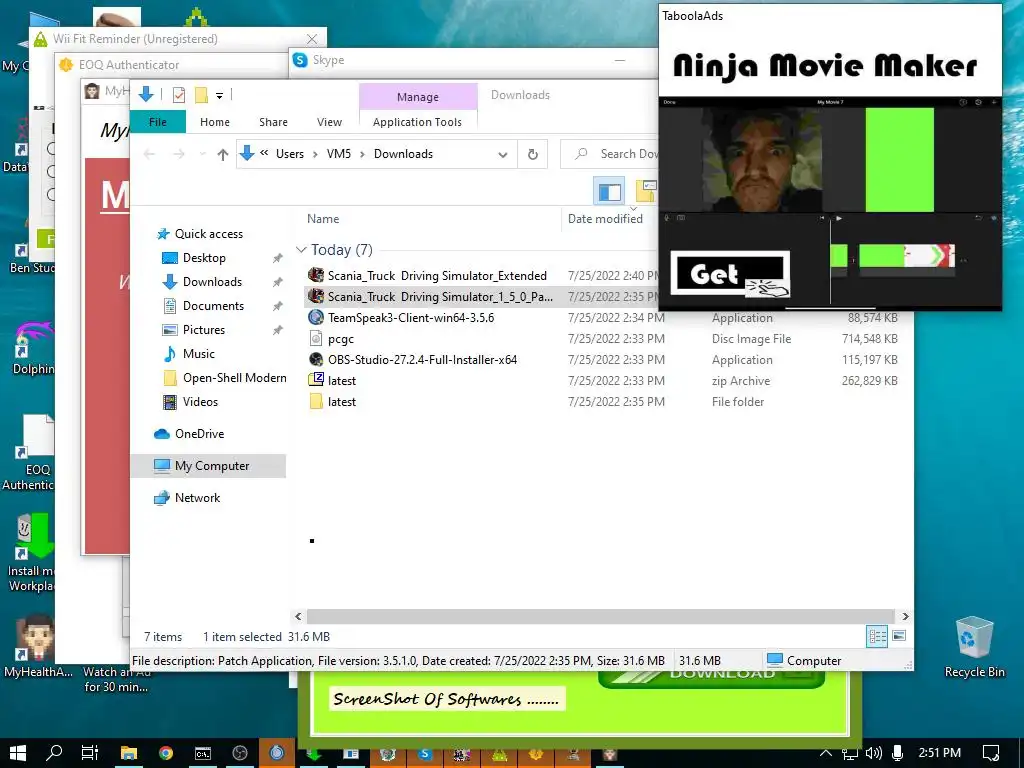Open the address bar history dropdown
This screenshot has height=768, width=1024.
click(502, 155)
